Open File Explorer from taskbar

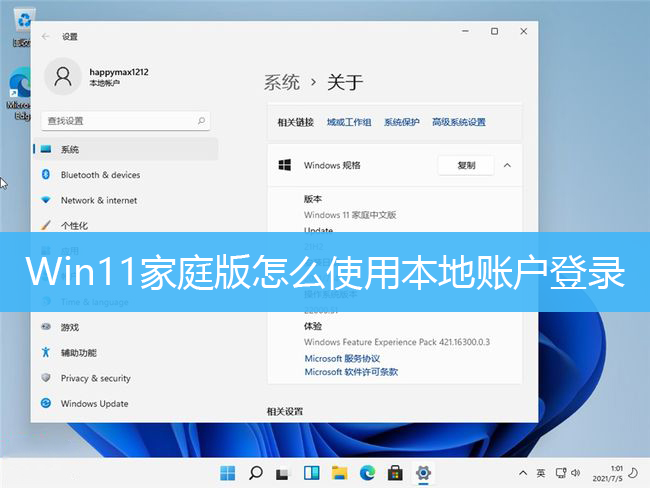(339, 472)
